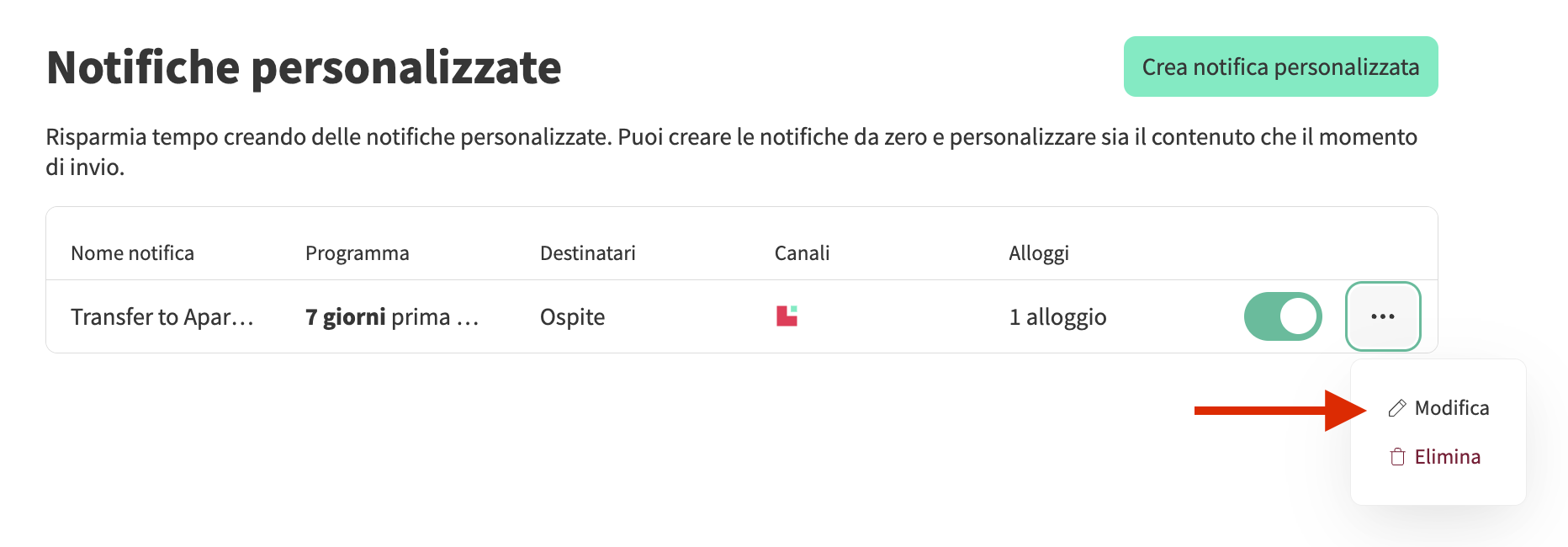The width and height of the screenshot is (1568, 547).
Task: Open the three-dot more options button
Action: pyautogui.click(x=1383, y=316)
